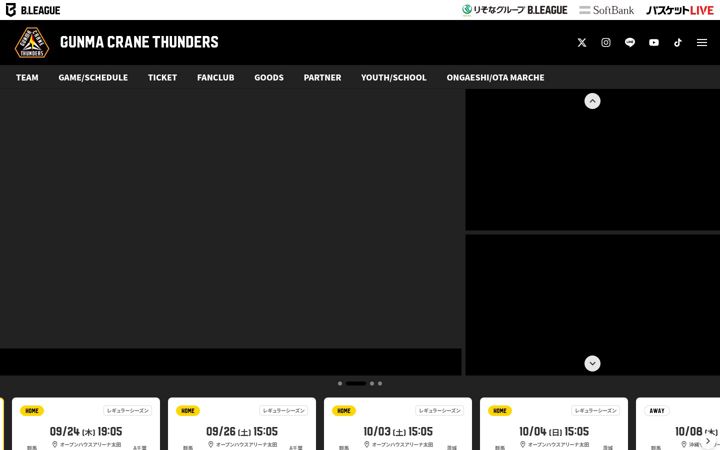
Task: Select the active elongated carousel indicator
Action: click(x=356, y=383)
